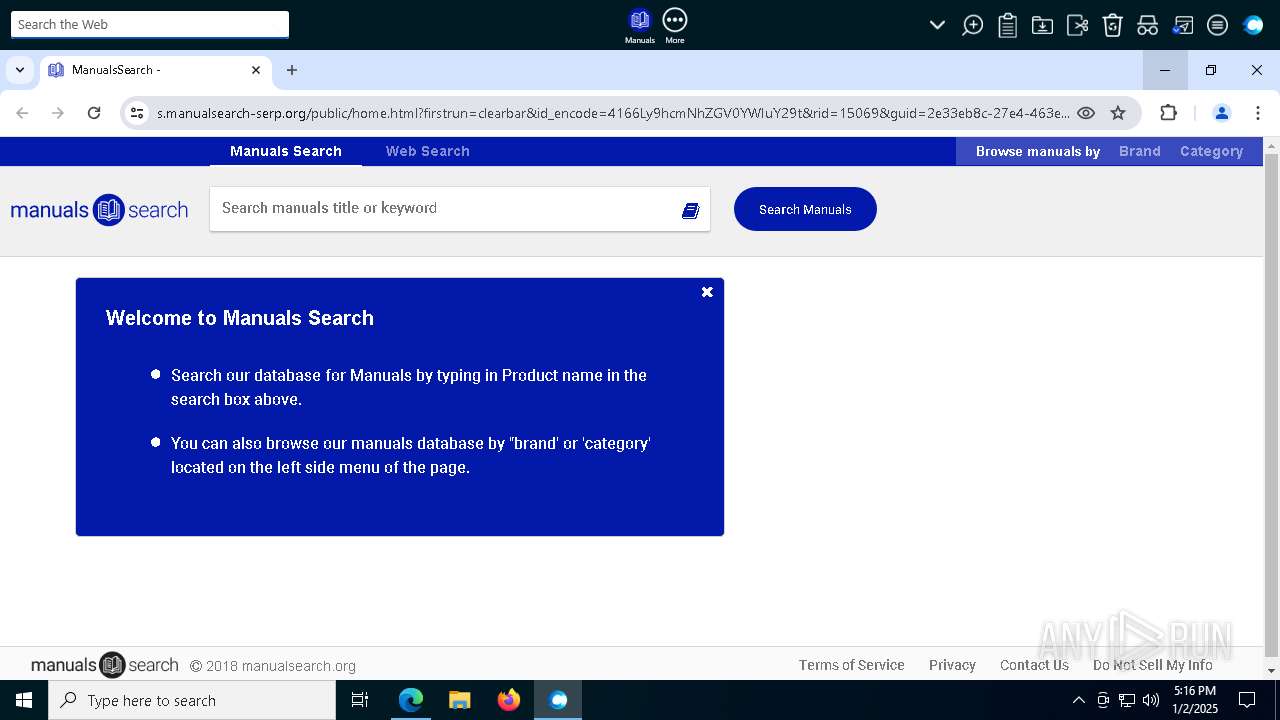This screenshot has height=720, width=1280.
Task: Open the Windows Start menu
Action: 24,700
